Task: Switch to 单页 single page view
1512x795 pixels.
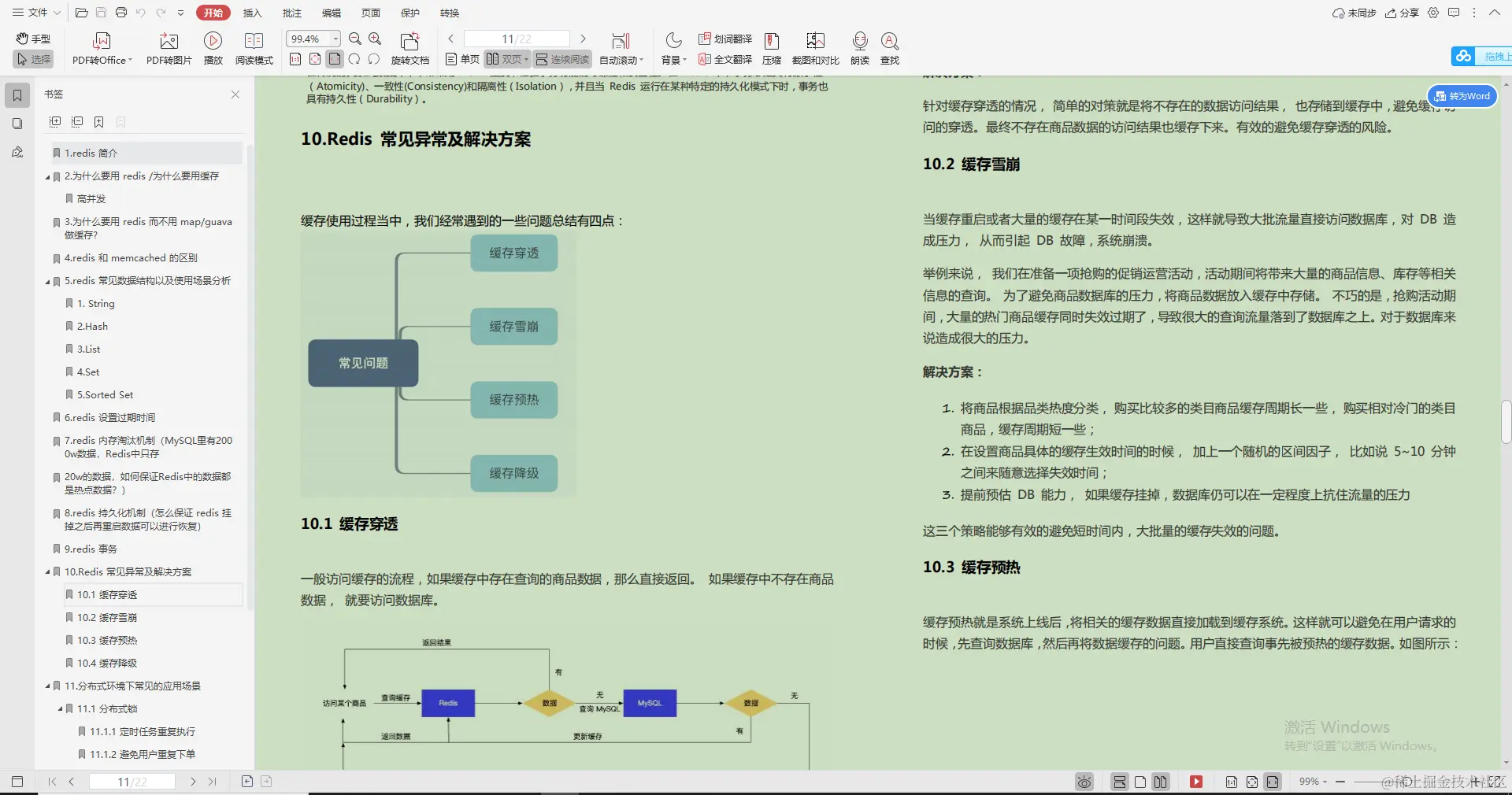Action: pos(461,58)
